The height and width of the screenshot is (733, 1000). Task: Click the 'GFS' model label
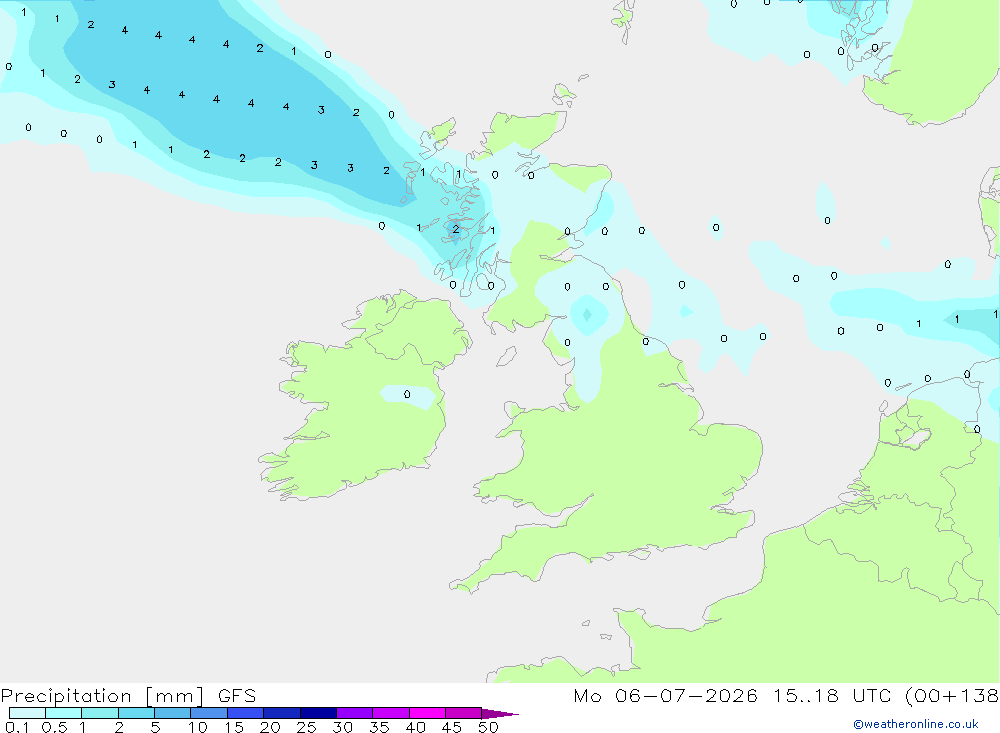(237, 695)
